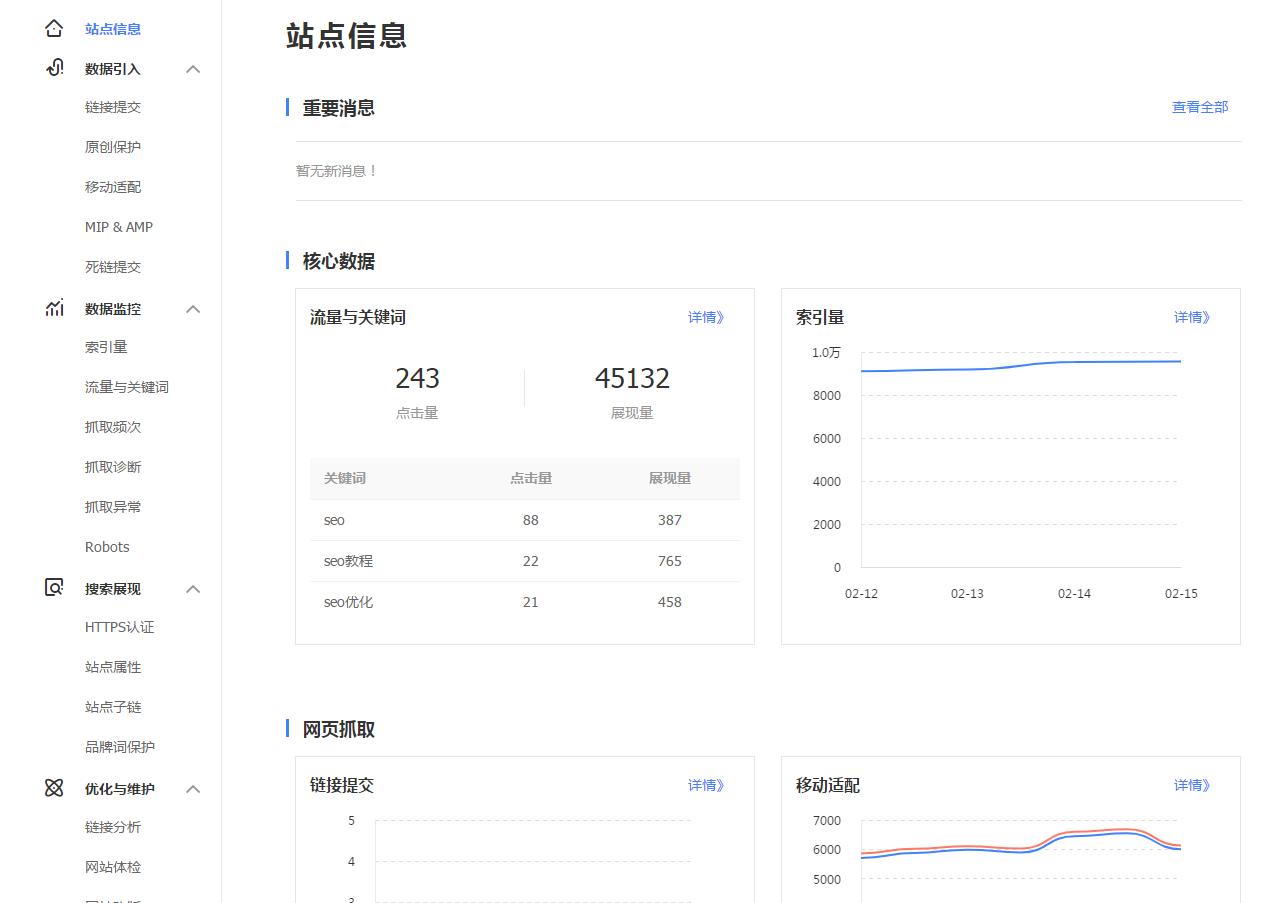Click the 搜索展现 magnifier icon
1282x903 pixels.
point(53,588)
